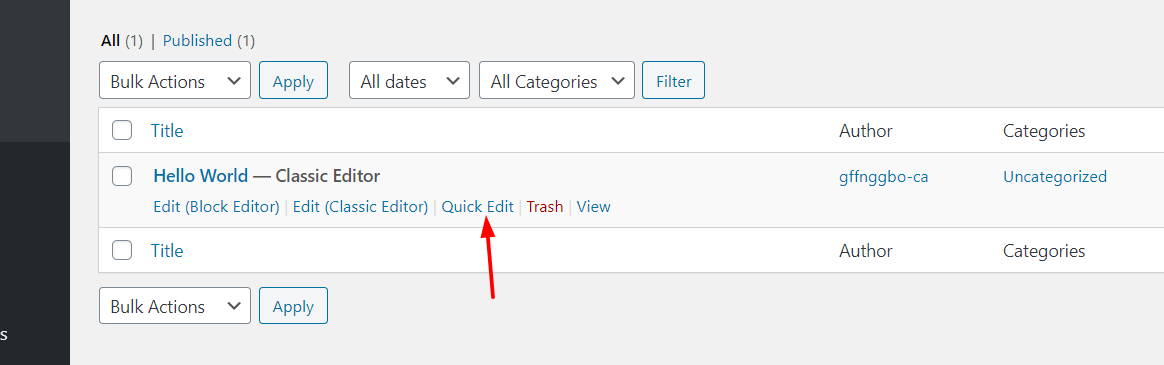Expand the All dates dropdown
The width and height of the screenshot is (1164, 365).
tap(409, 81)
